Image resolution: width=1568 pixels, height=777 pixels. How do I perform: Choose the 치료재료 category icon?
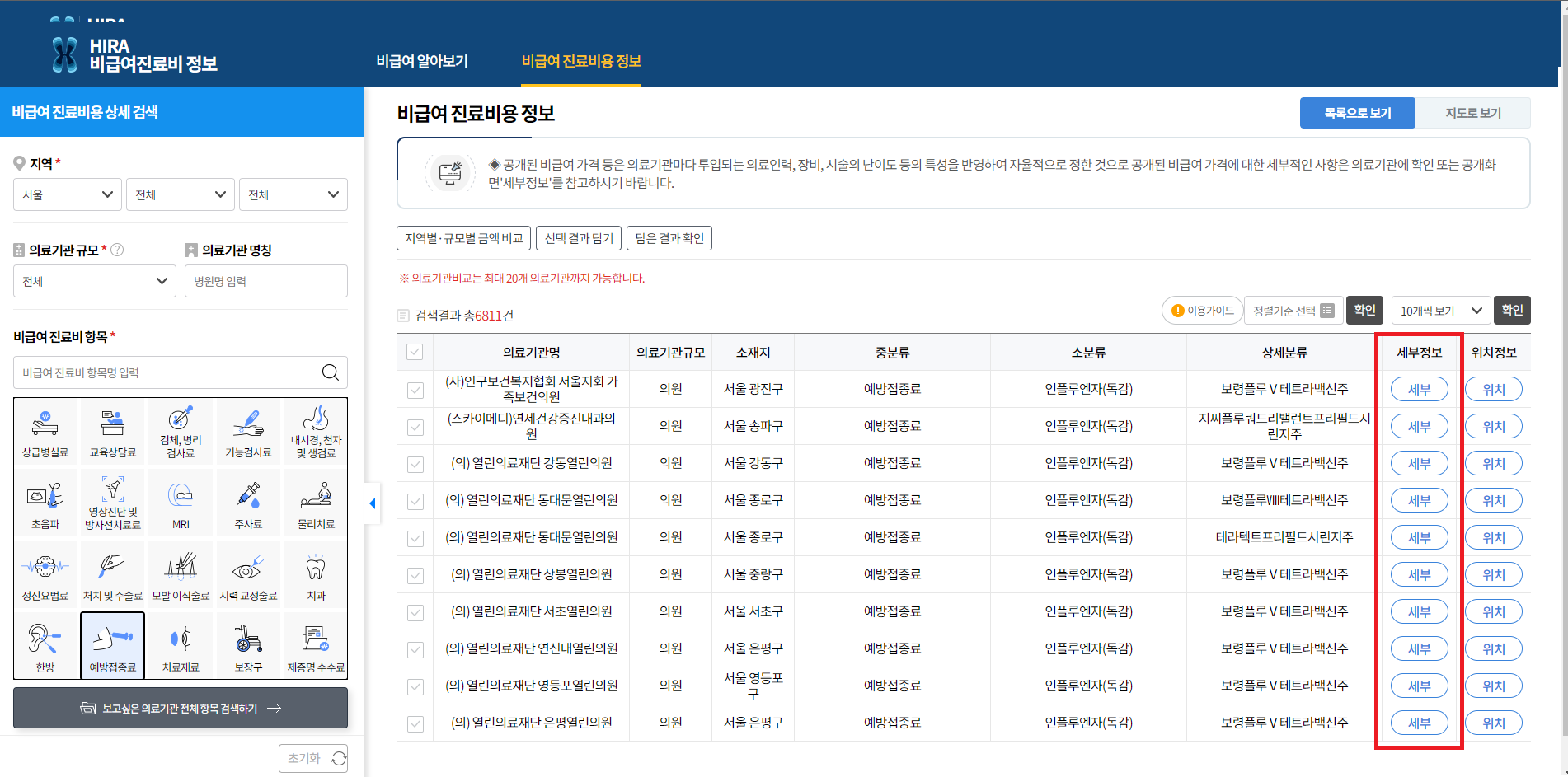181,647
